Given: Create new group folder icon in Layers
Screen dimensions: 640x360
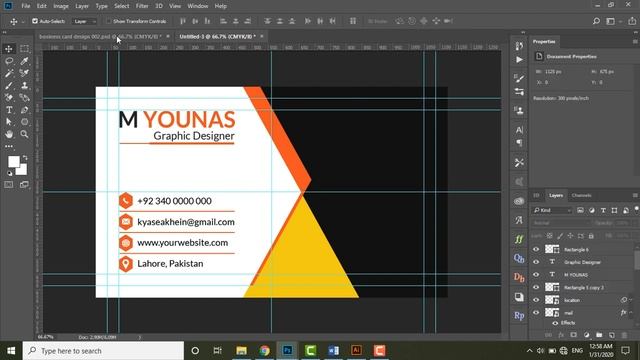Looking at the screenshot, I should 599,335.
